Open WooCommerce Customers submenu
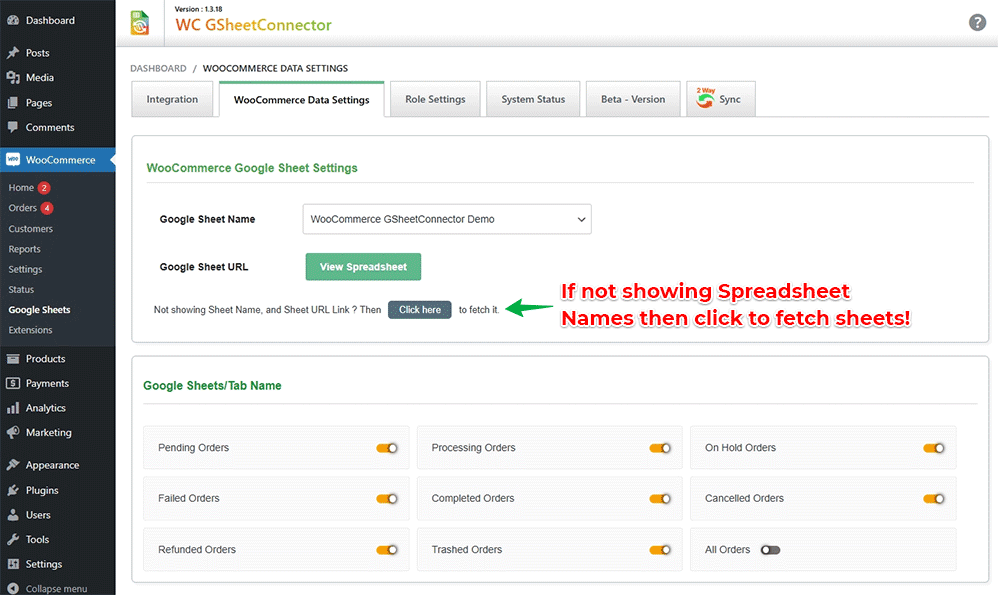 [31, 229]
